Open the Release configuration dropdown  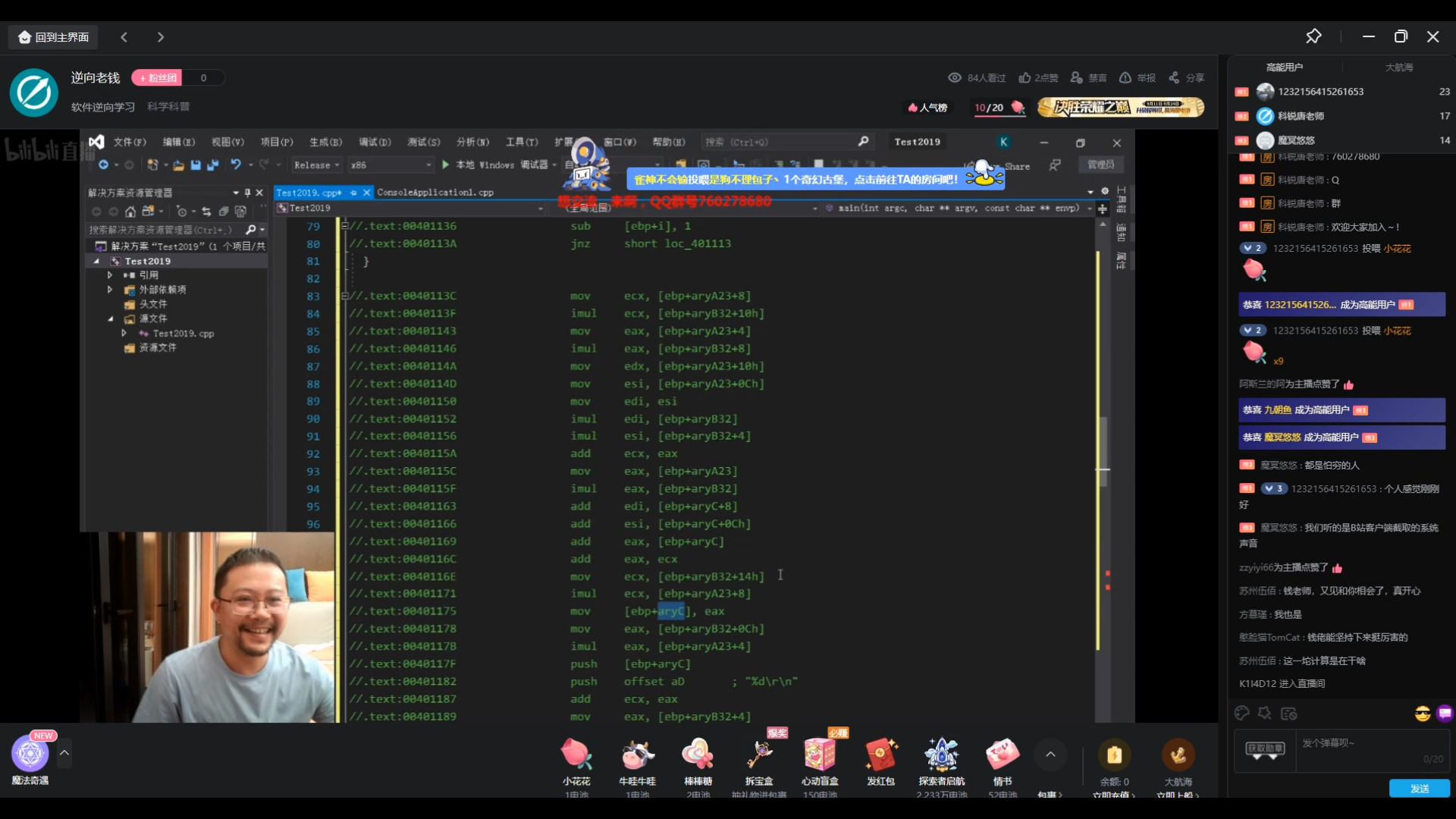(317, 165)
